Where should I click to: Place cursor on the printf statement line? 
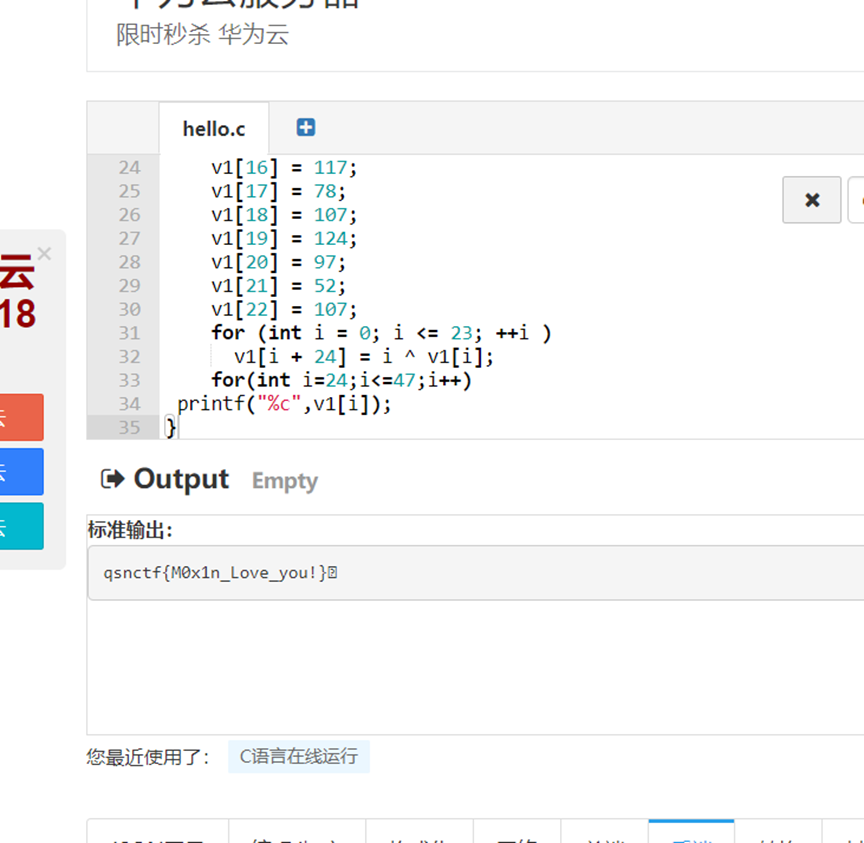click(285, 404)
